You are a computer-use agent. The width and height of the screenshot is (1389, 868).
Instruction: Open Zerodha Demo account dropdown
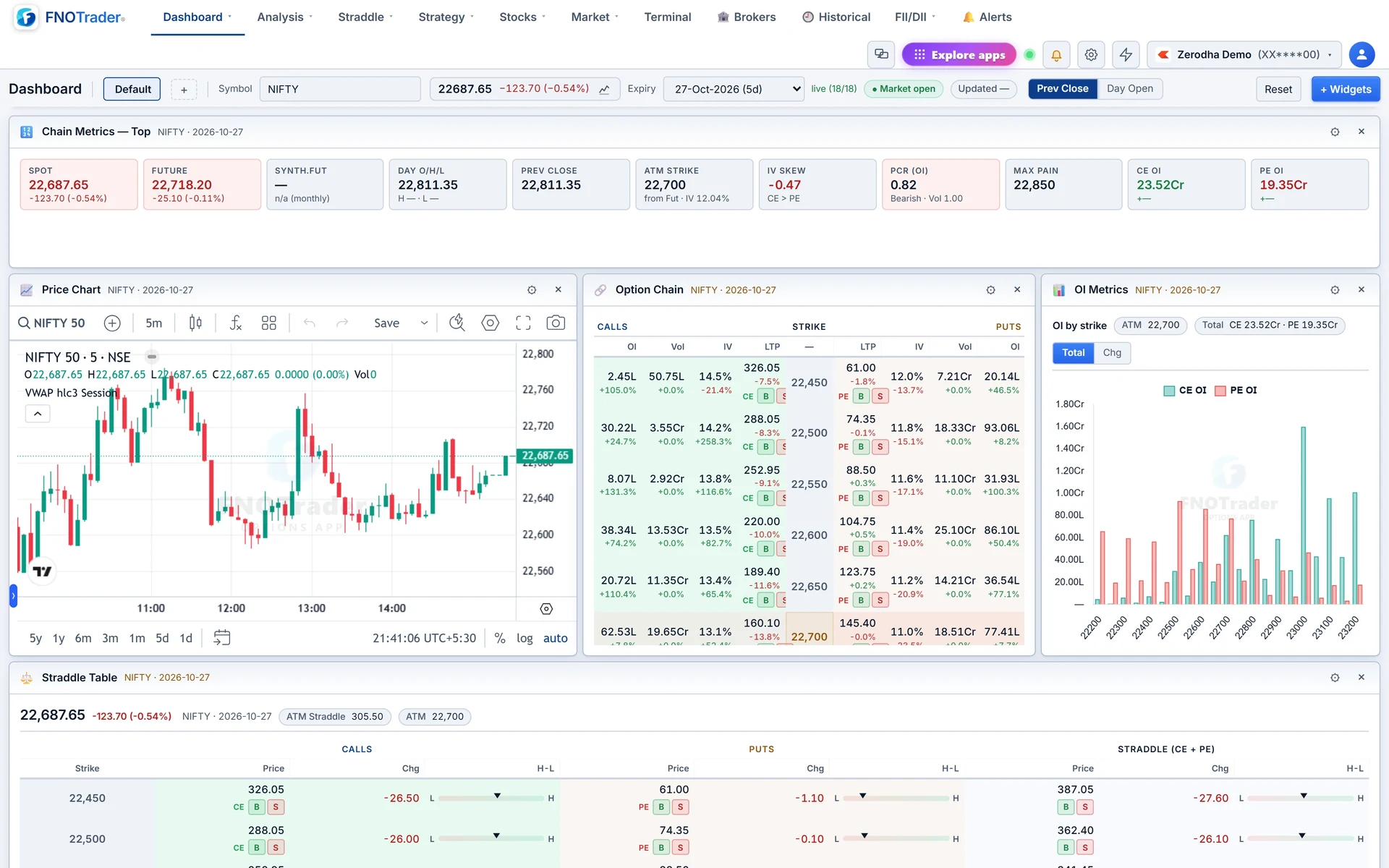[1244, 55]
